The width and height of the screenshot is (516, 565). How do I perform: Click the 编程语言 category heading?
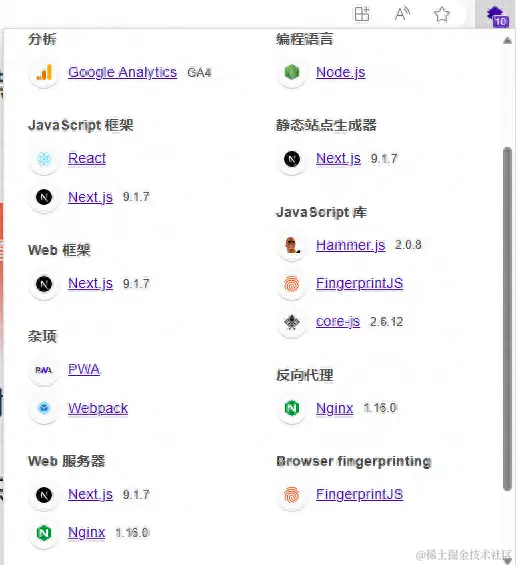[x=304, y=39]
